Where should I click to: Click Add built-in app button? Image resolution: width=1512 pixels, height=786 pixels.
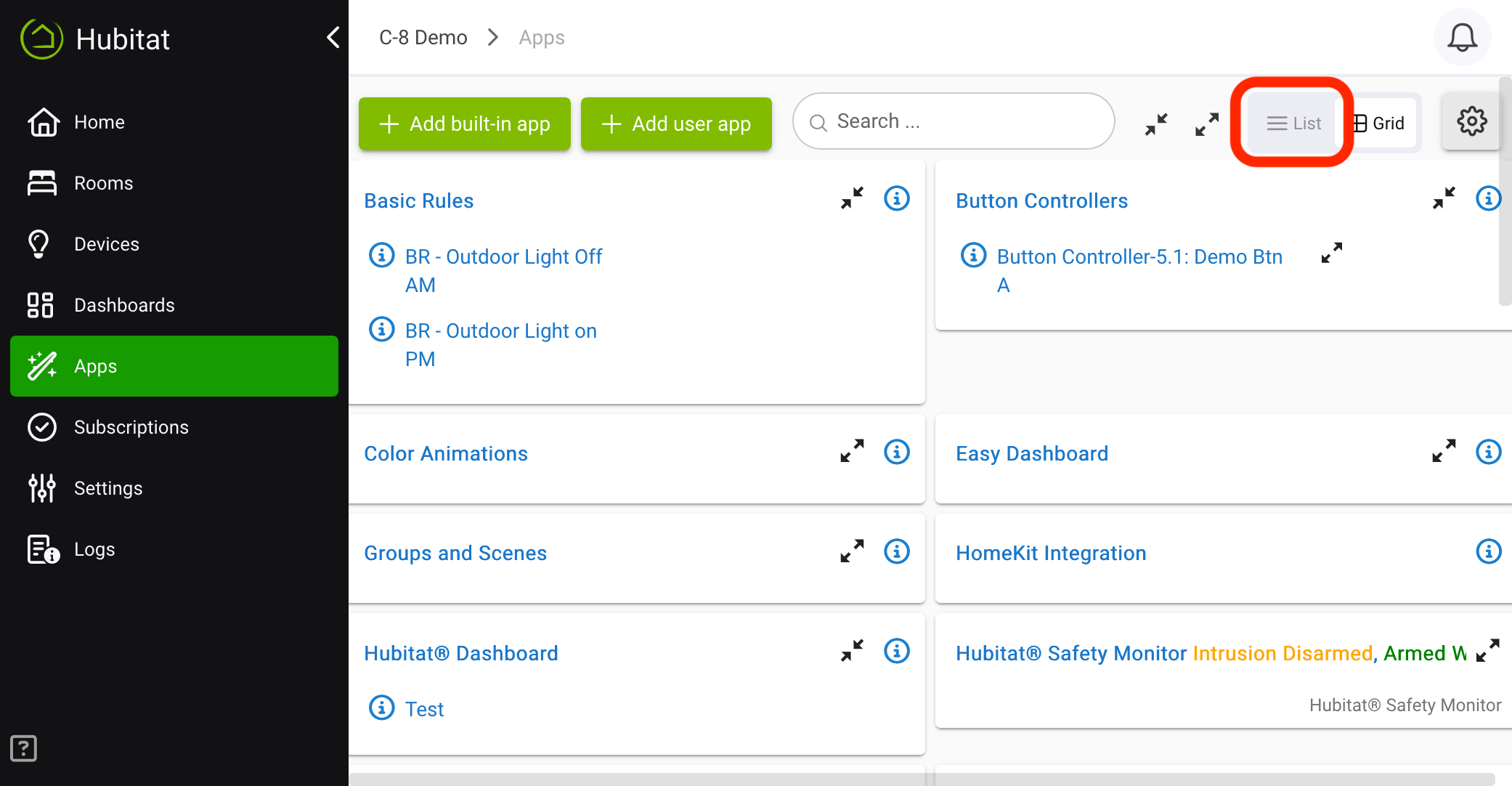point(466,122)
